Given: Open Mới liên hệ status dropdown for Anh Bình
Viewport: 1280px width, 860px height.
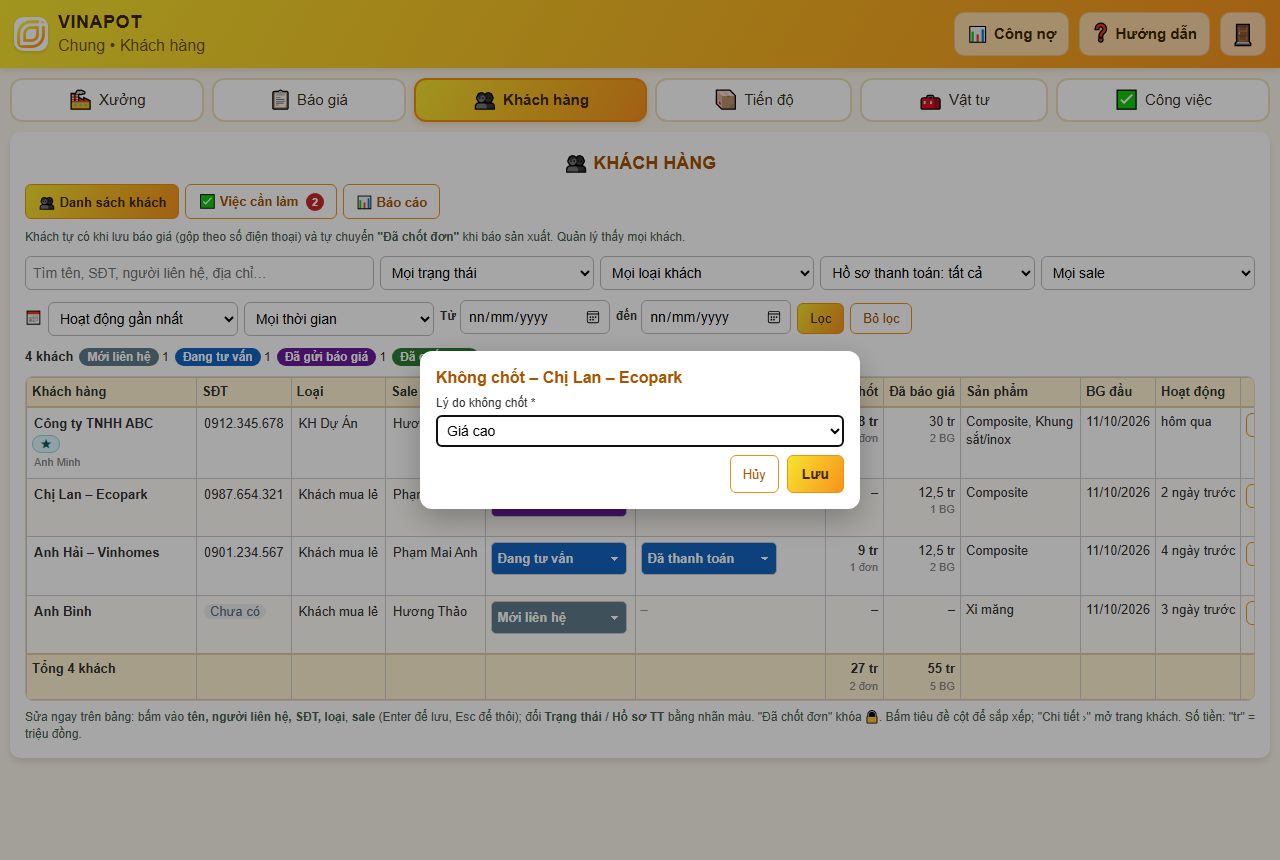Looking at the screenshot, I should coord(559,618).
